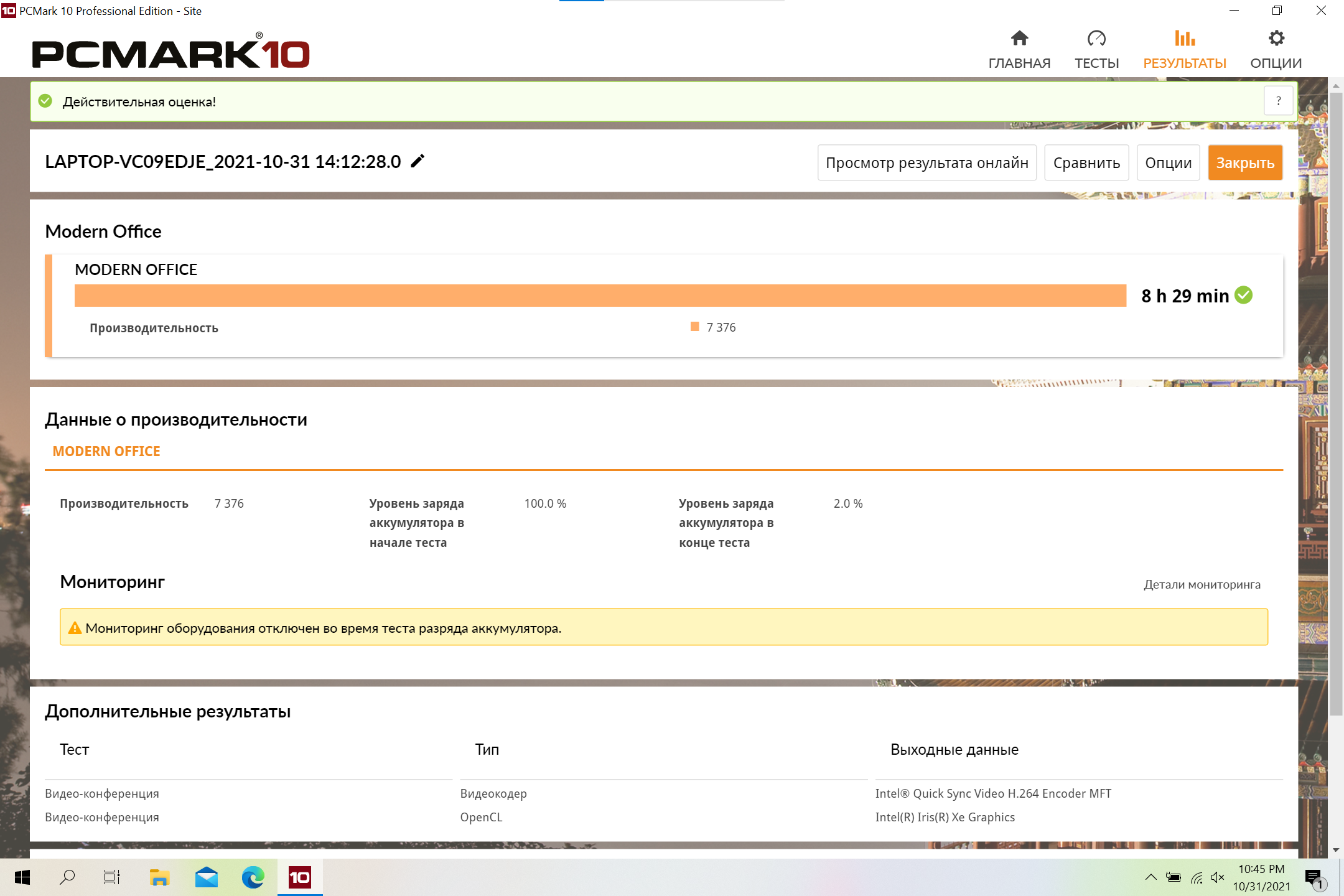This screenshot has width=1344, height=896.
Task: Open the Детали мониторинга link
Action: point(1202,584)
